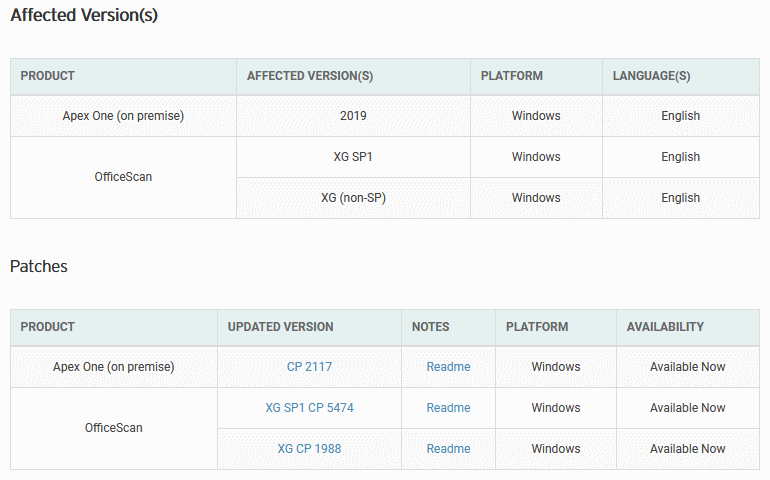Click the "2019" version cell

[353, 116]
